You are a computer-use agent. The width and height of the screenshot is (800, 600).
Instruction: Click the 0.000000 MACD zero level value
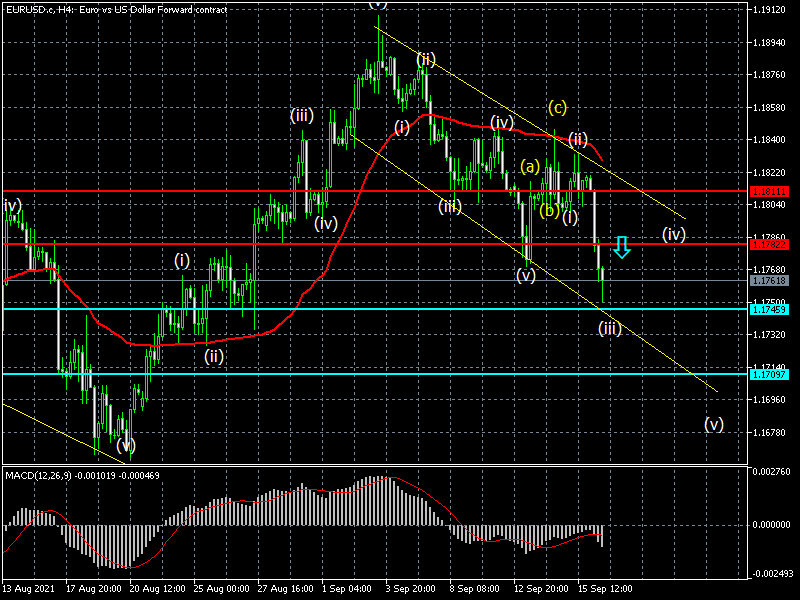pyautogui.click(x=771, y=524)
